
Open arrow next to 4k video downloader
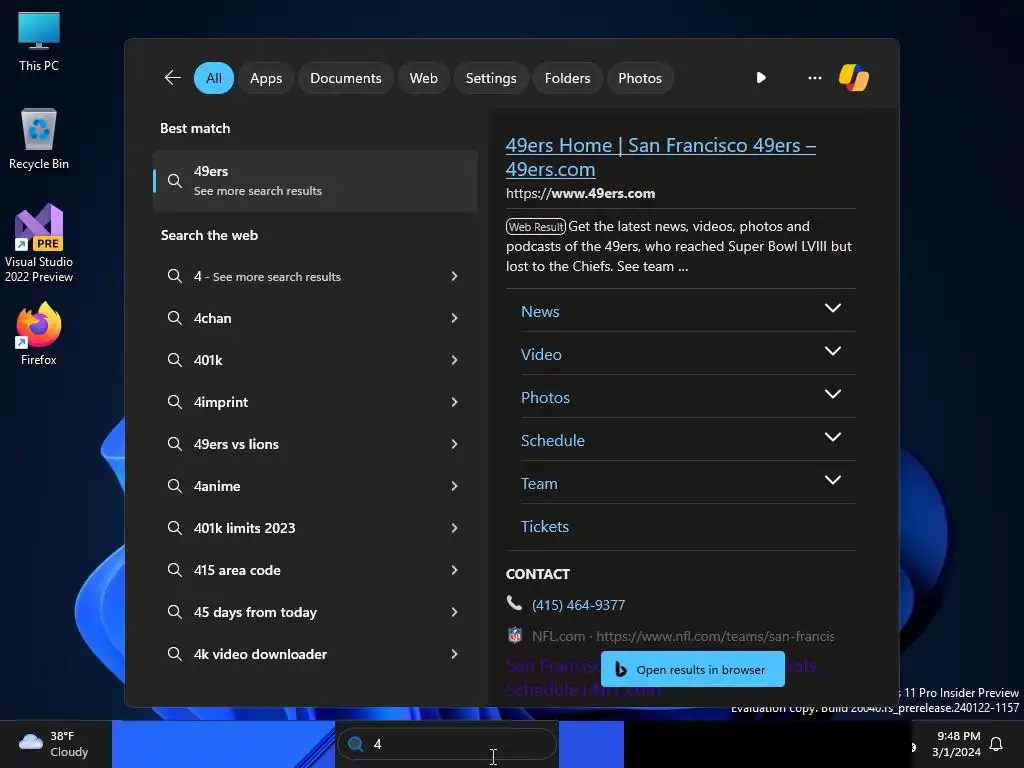pos(455,654)
